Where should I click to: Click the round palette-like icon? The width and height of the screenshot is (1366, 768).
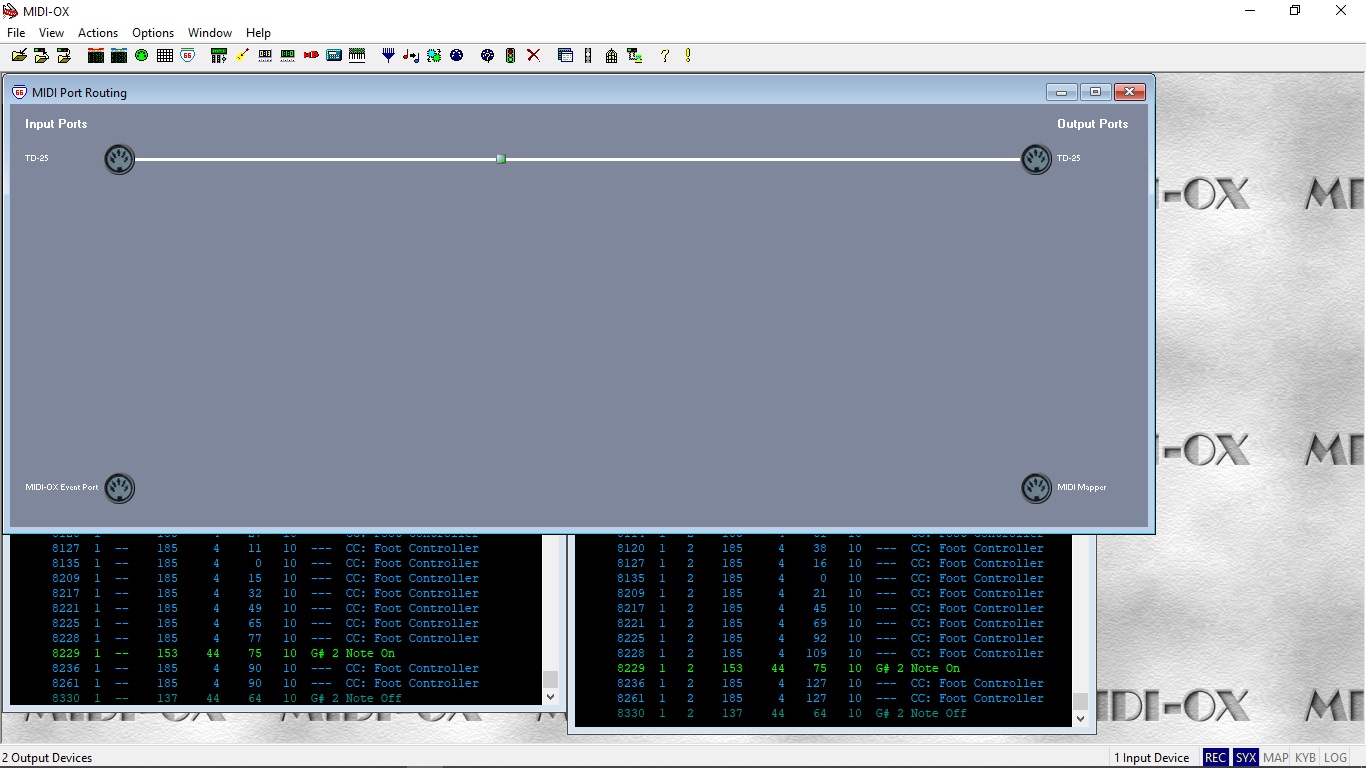(487, 56)
